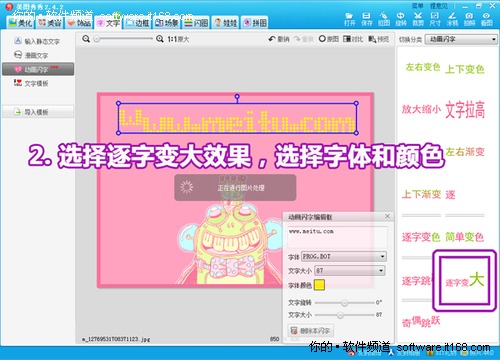Switch to the 拼图 tab
Viewport: 500px width, 360px height.
255,23
